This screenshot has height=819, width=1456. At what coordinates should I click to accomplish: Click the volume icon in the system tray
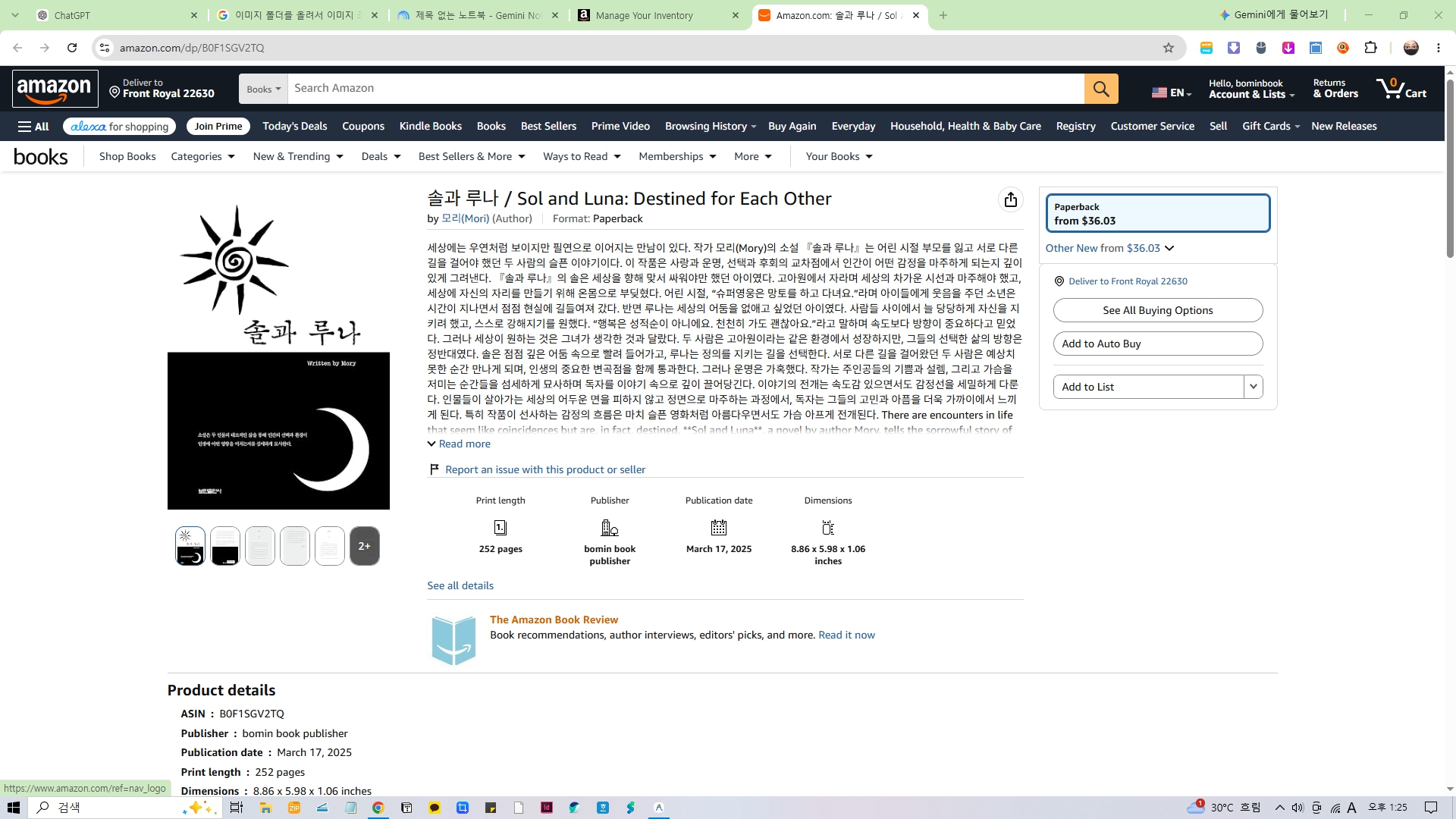[x=1298, y=808]
